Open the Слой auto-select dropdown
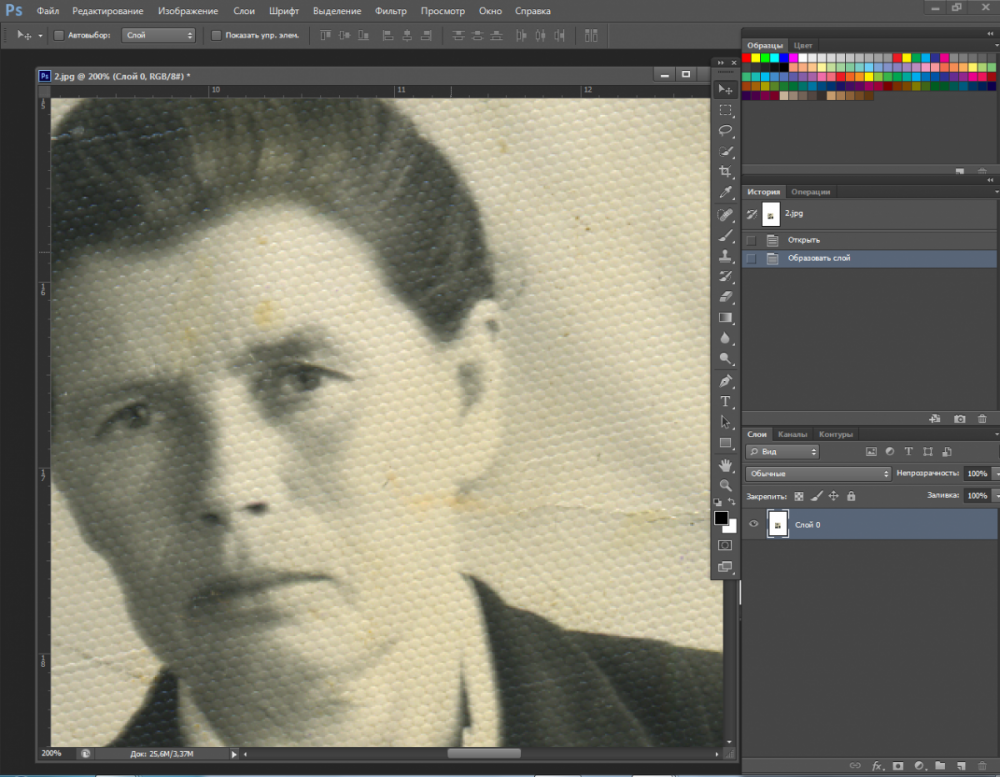Viewport: 1000px width, 777px height. 158,35
